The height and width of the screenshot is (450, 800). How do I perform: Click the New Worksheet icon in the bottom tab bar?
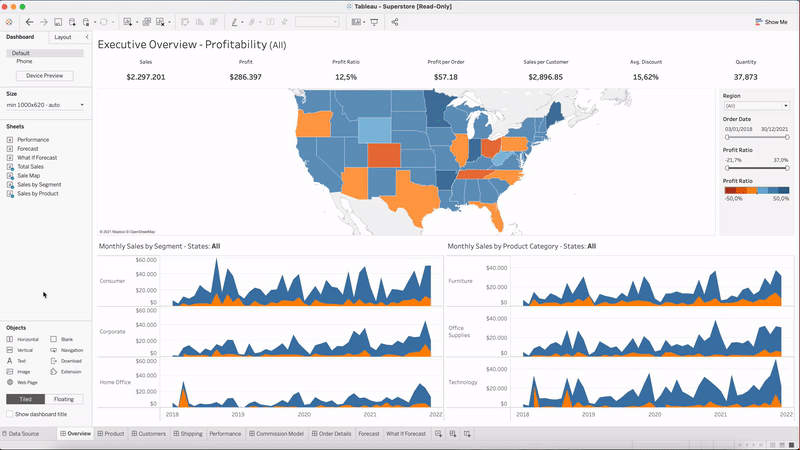[438, 434]
